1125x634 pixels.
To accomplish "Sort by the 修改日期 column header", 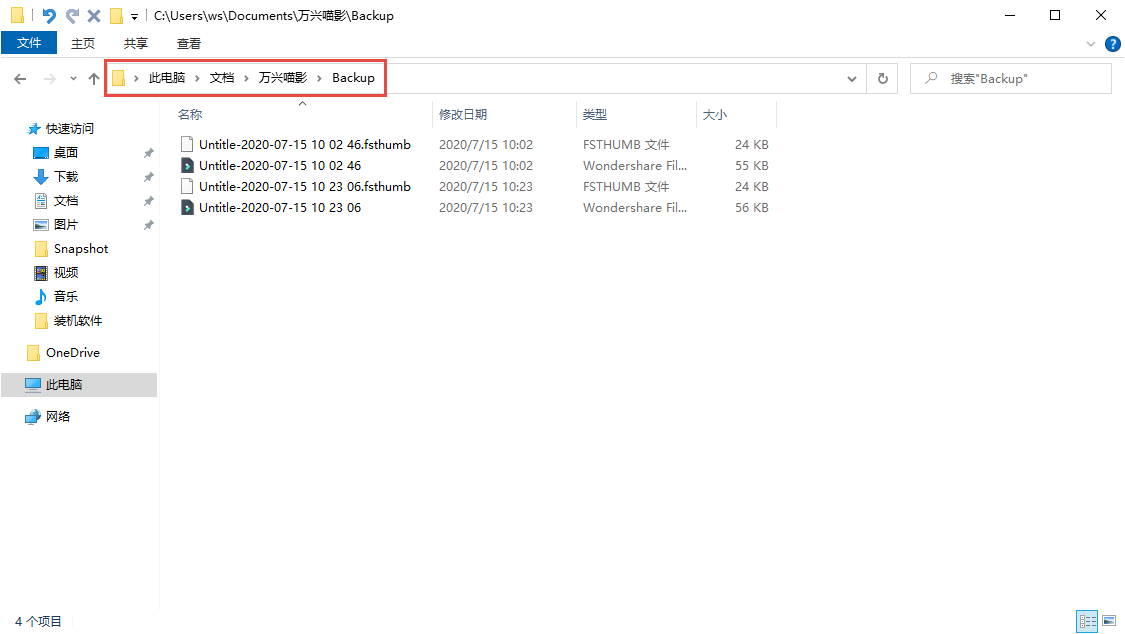I will 463,115.
